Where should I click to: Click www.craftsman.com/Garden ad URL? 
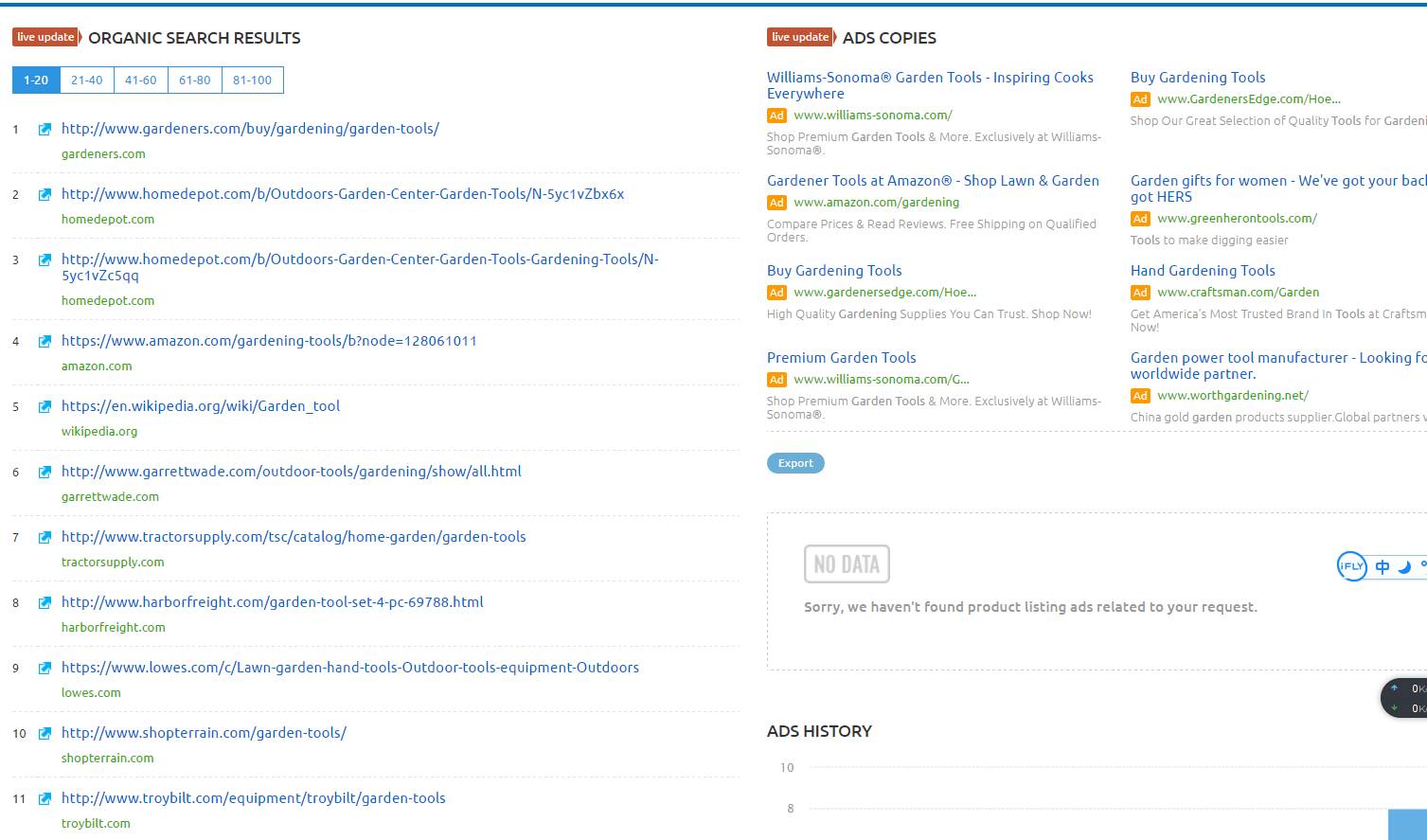tap(1238, 293)
